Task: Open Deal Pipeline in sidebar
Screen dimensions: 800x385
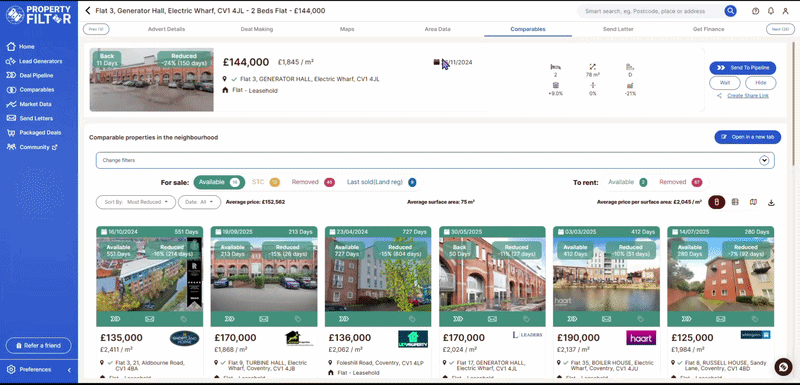Action: (29, 75)
